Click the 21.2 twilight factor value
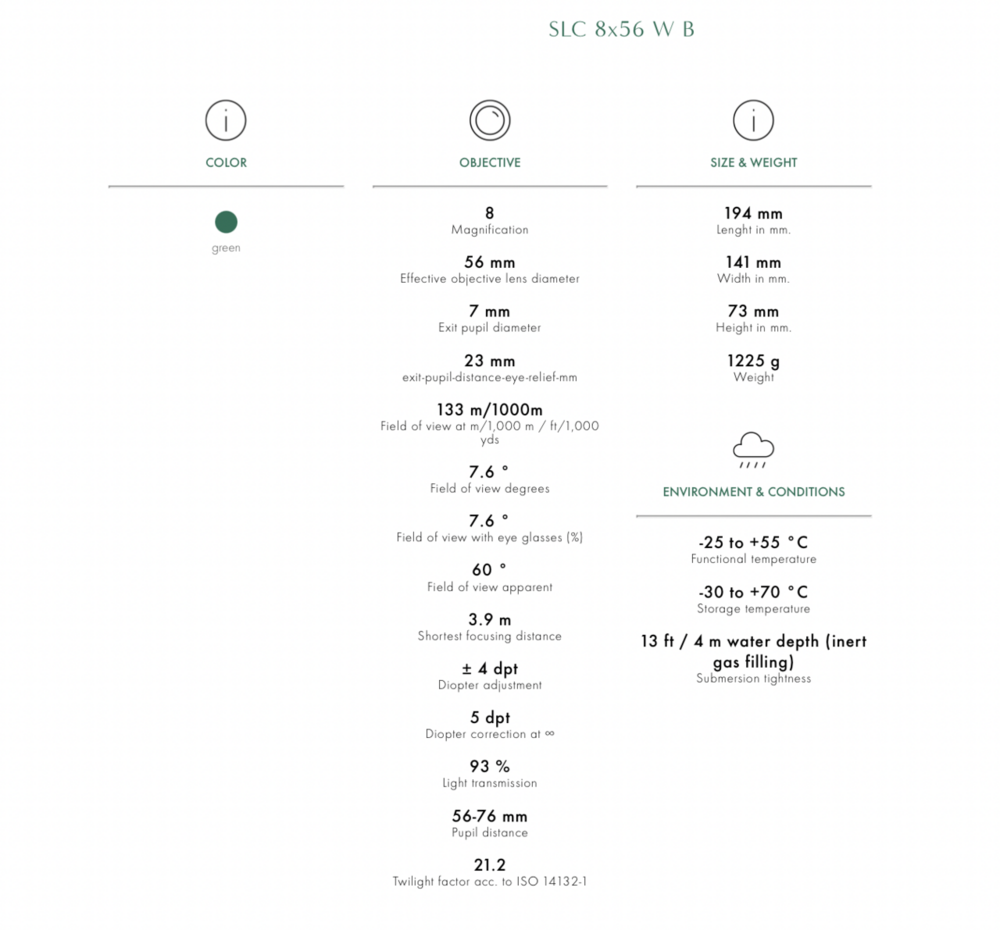 click(x=490, y=865)
